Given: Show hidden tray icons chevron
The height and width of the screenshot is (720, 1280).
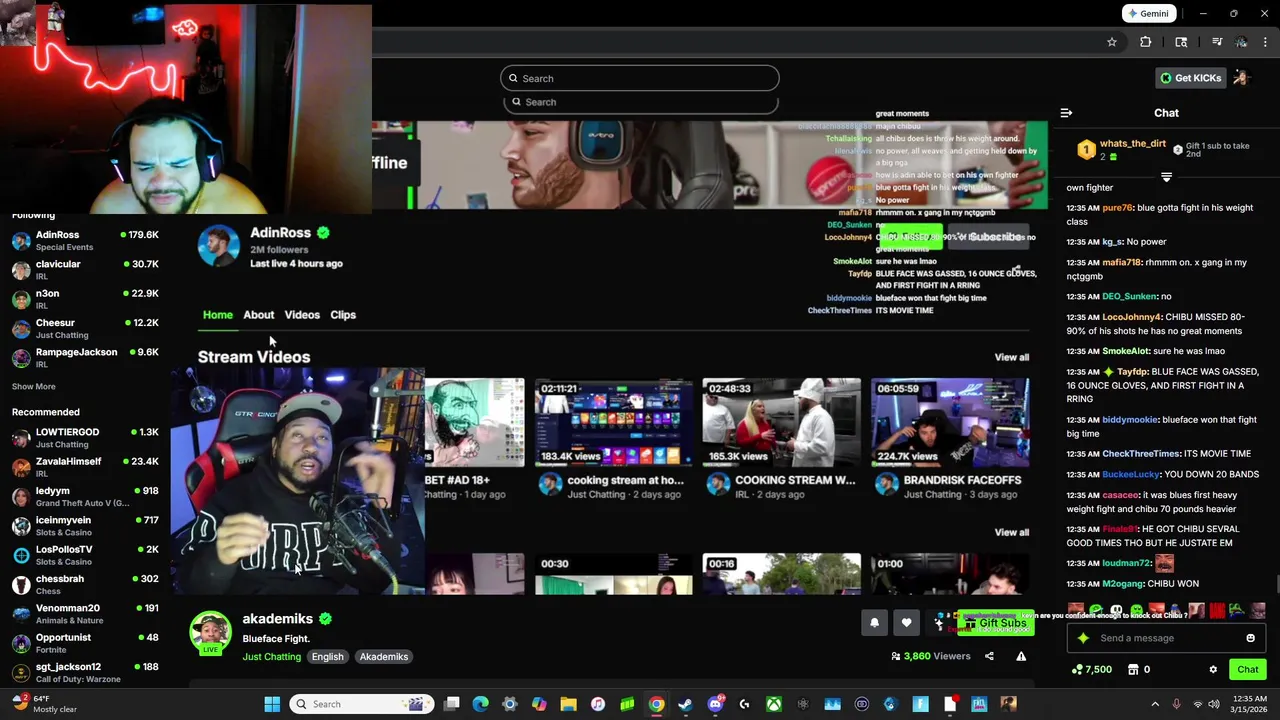Looking at the screenshot, I should coord(1155,704).
